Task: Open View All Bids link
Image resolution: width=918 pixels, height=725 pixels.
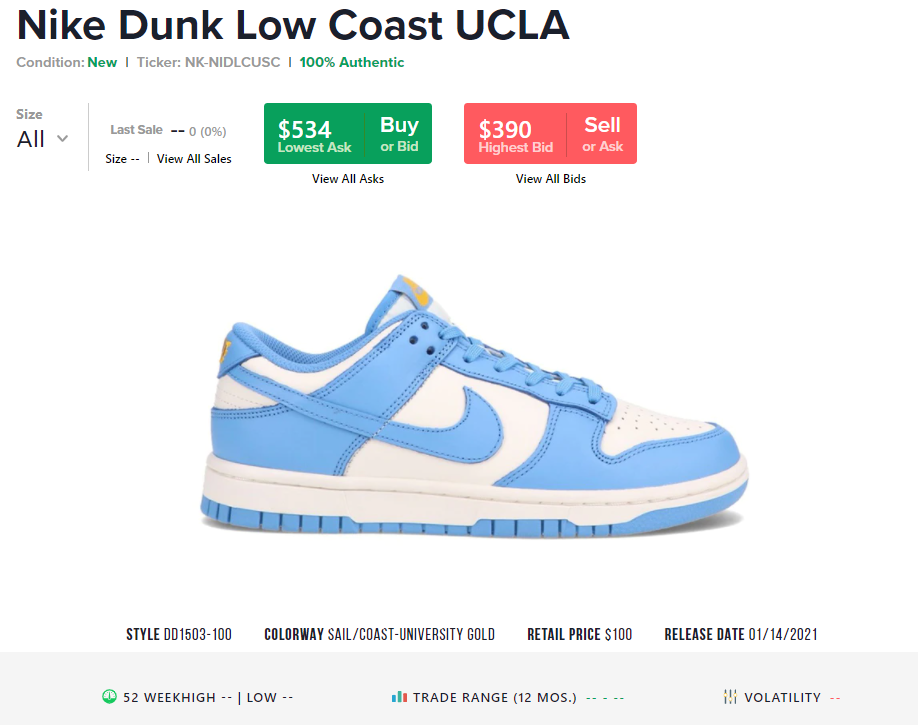Action: (x=550, y=179)
